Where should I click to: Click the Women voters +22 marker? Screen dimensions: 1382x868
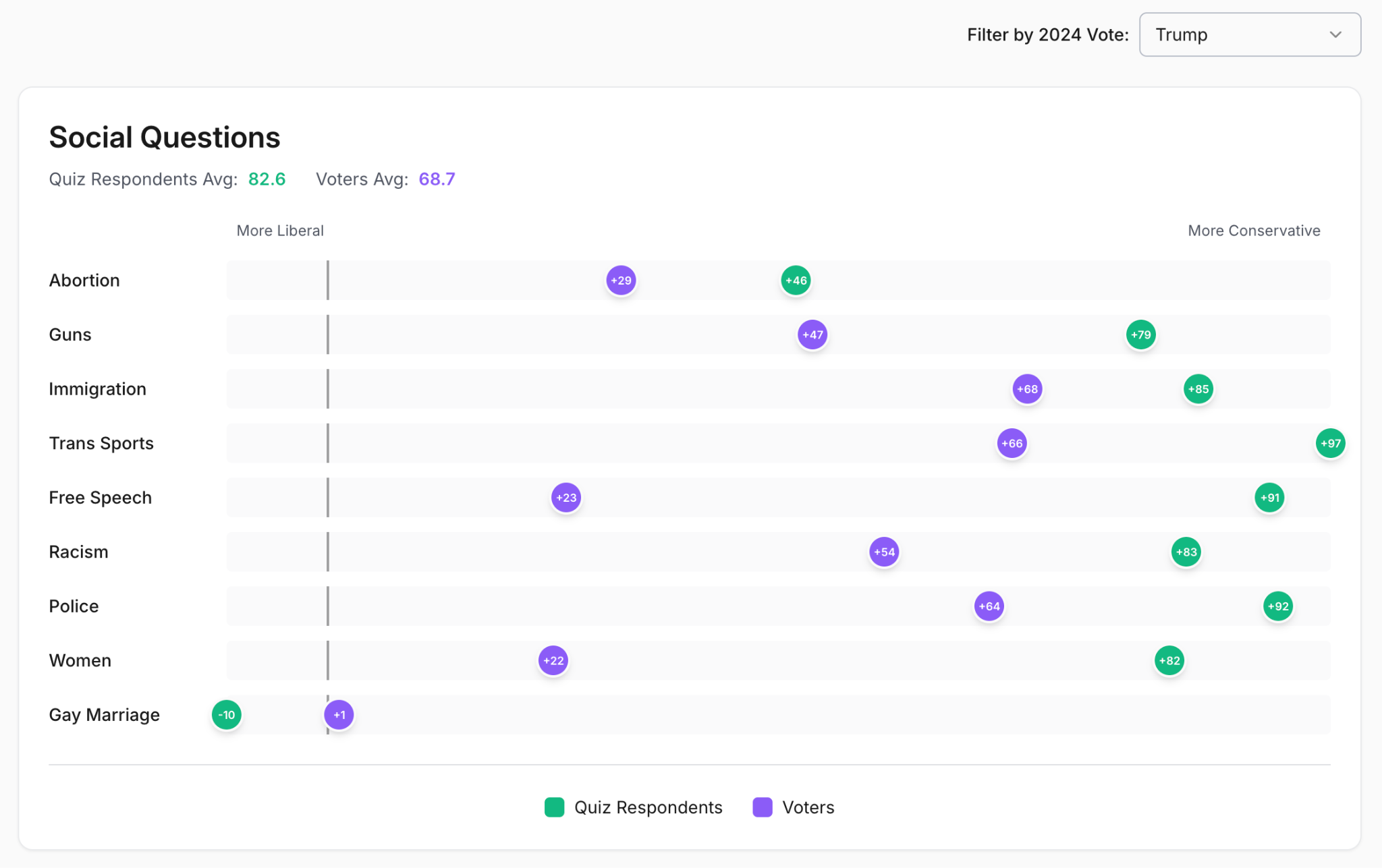[x=553, y=660]
